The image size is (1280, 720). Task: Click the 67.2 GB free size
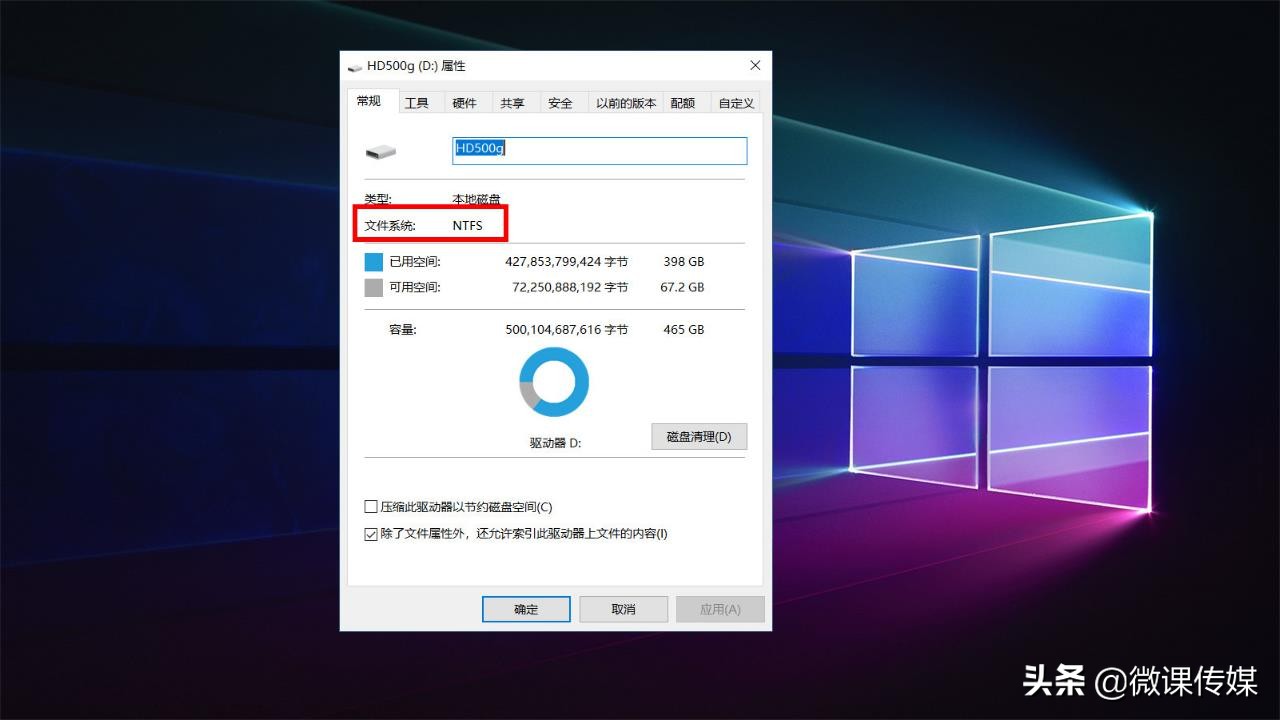[683, 288]
